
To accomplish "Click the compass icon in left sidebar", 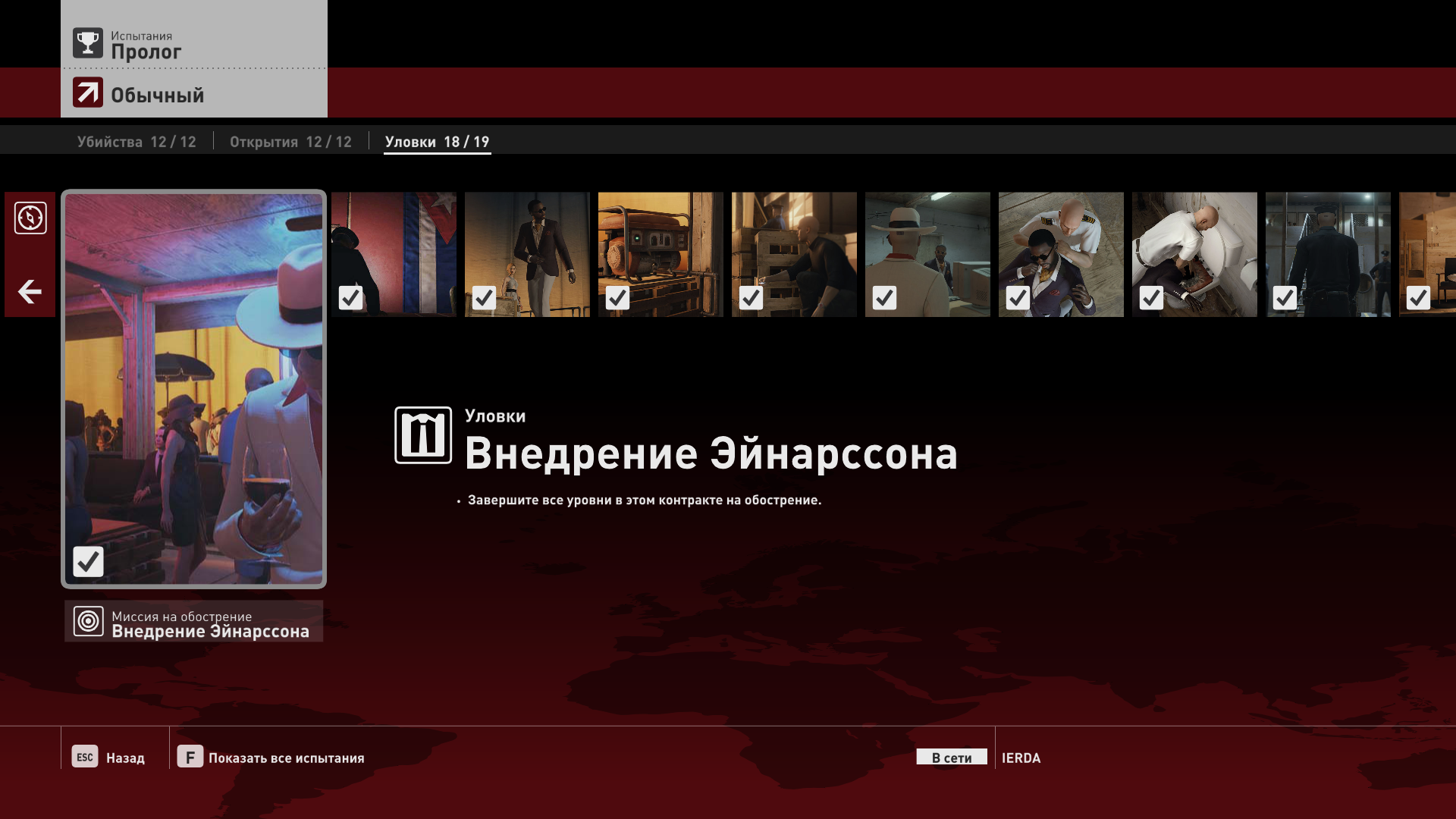I will [30, 218].
